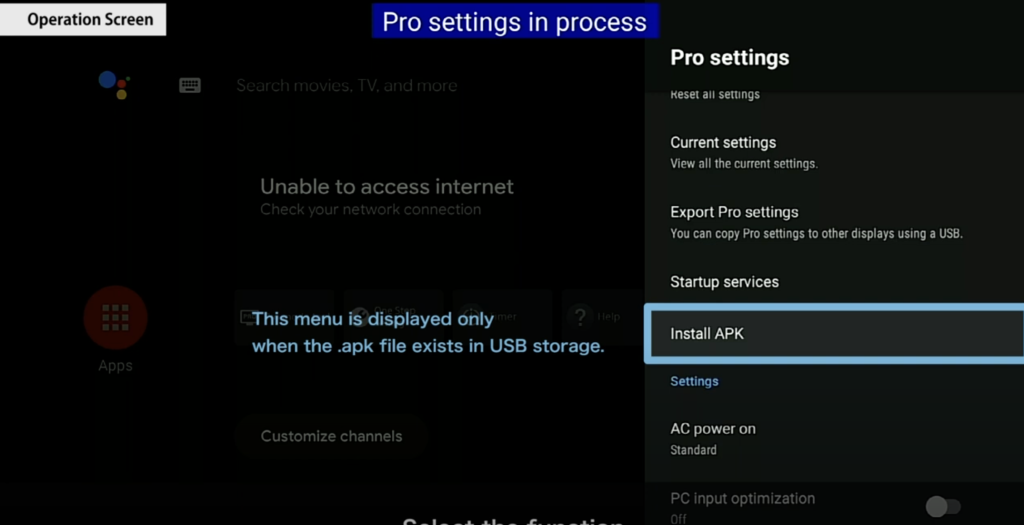Select Install APK menu item
The image size is (1024, 525).
coord(834,334)
